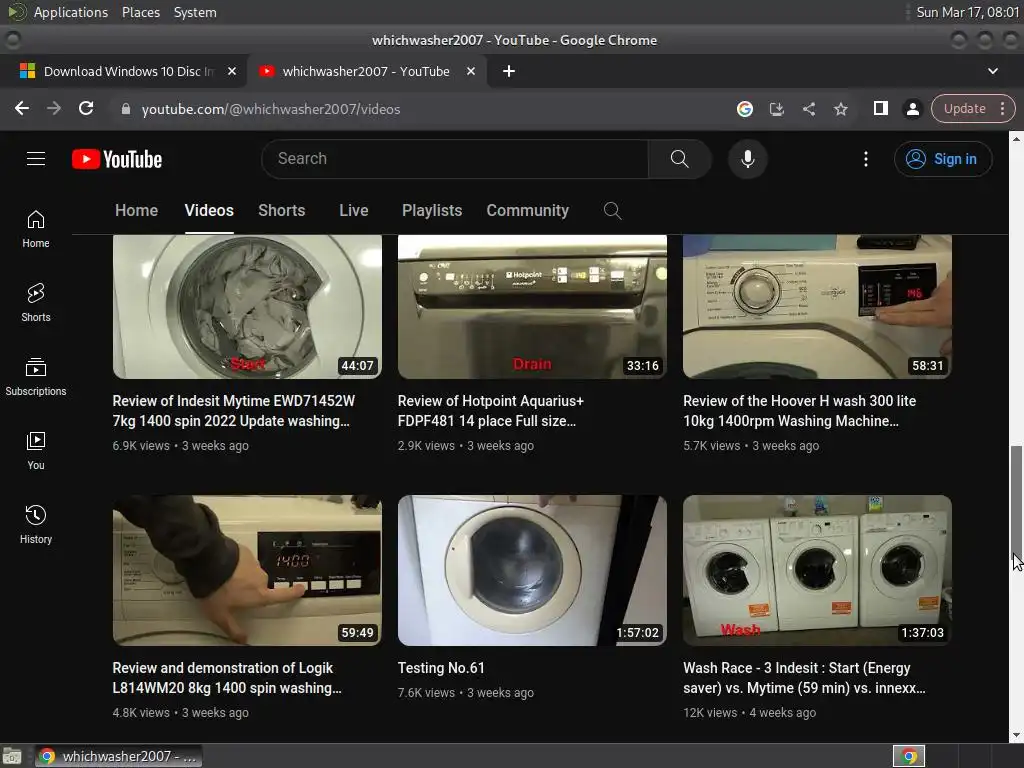Click the show desktop icon in taskbar
Screen dimensions: 1024x768
12,756
